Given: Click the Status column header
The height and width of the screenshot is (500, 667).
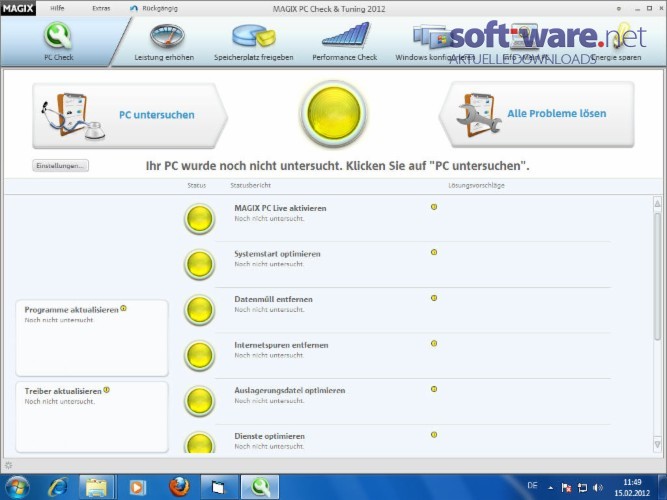Looking at the screenshot, I should [x=197, y=185].
